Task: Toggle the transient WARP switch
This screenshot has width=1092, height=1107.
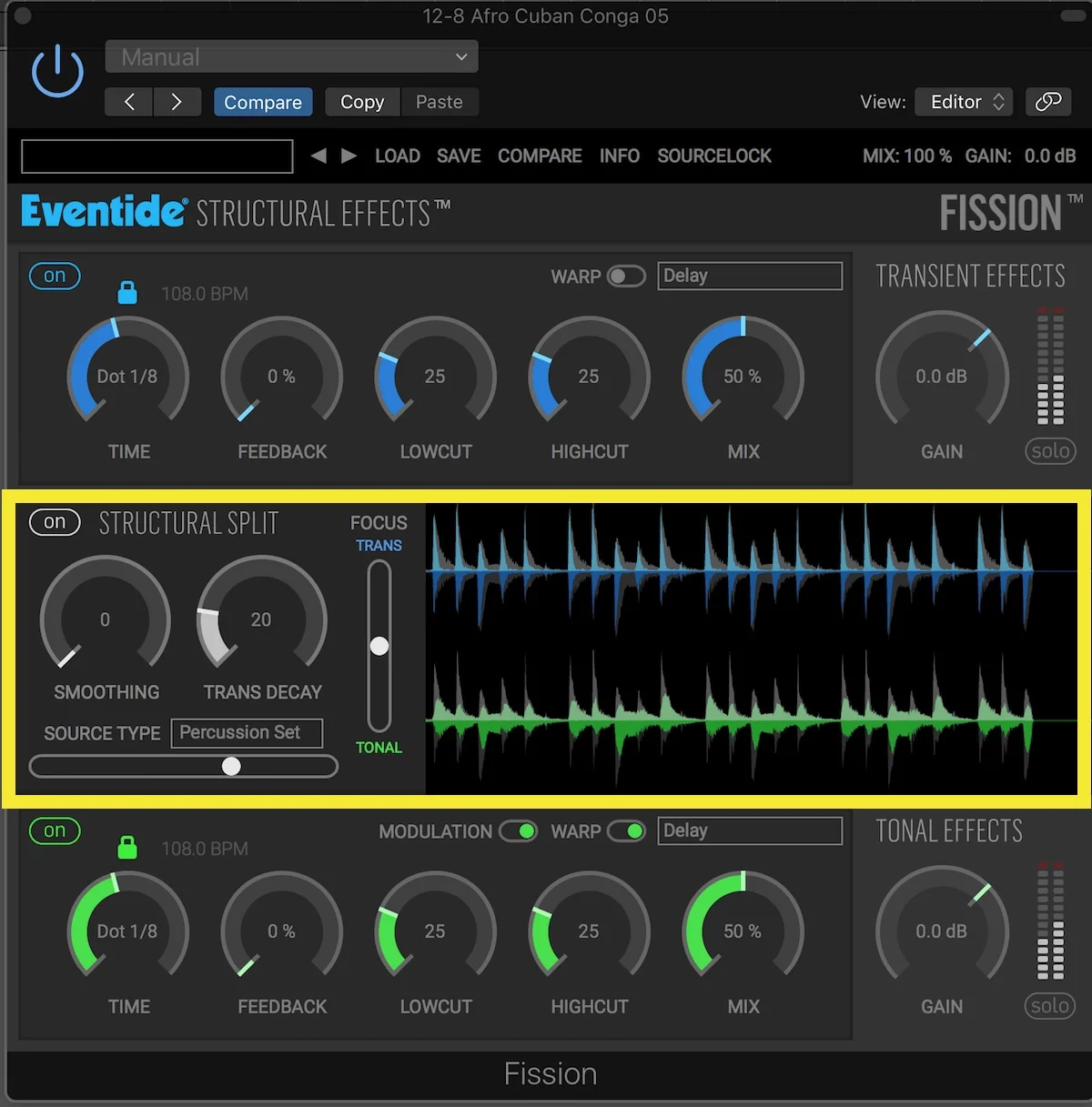Action: [626, 276]
